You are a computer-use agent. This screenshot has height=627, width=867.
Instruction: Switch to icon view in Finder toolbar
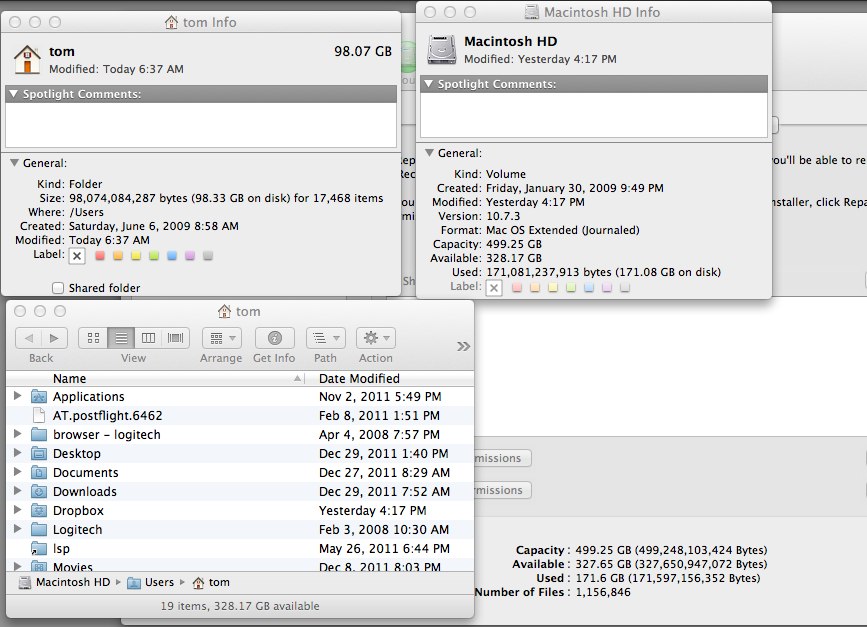[93, 338]
